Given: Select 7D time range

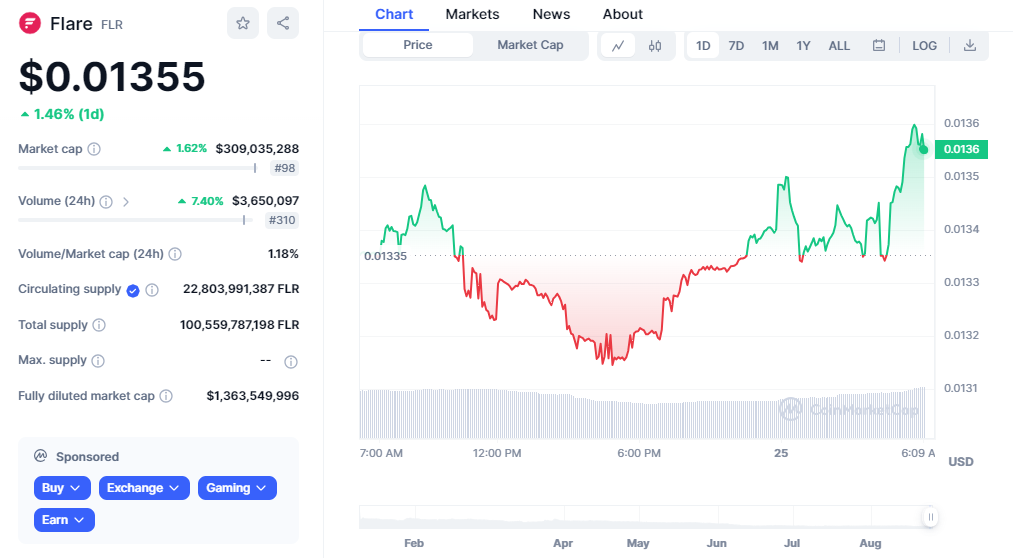Looking at the screenshot, I should click(x=736, y=46).
